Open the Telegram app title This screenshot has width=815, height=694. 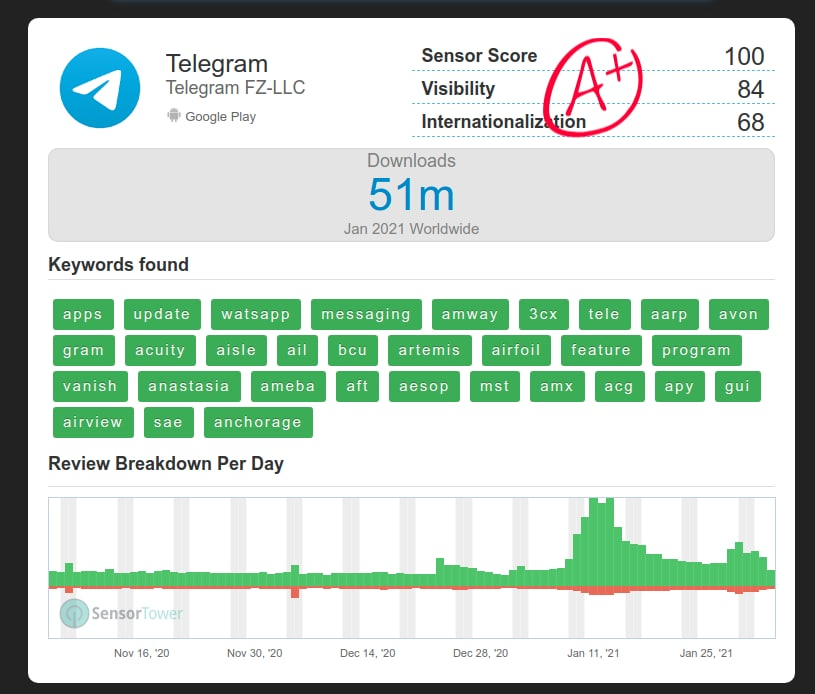click(x=217, y=64)
